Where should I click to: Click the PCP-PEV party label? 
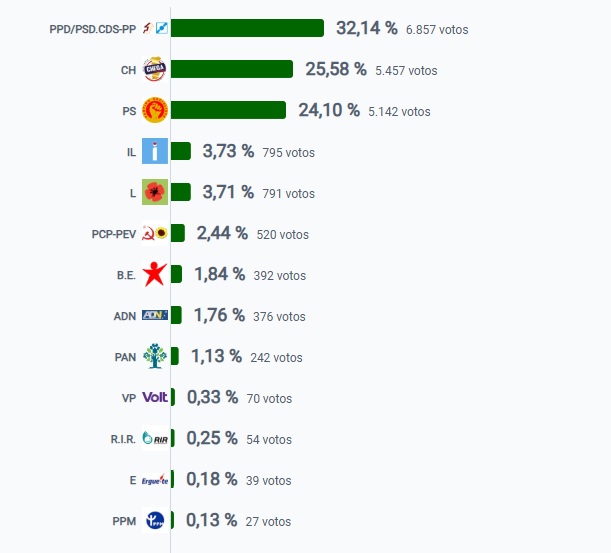point(114,234)
